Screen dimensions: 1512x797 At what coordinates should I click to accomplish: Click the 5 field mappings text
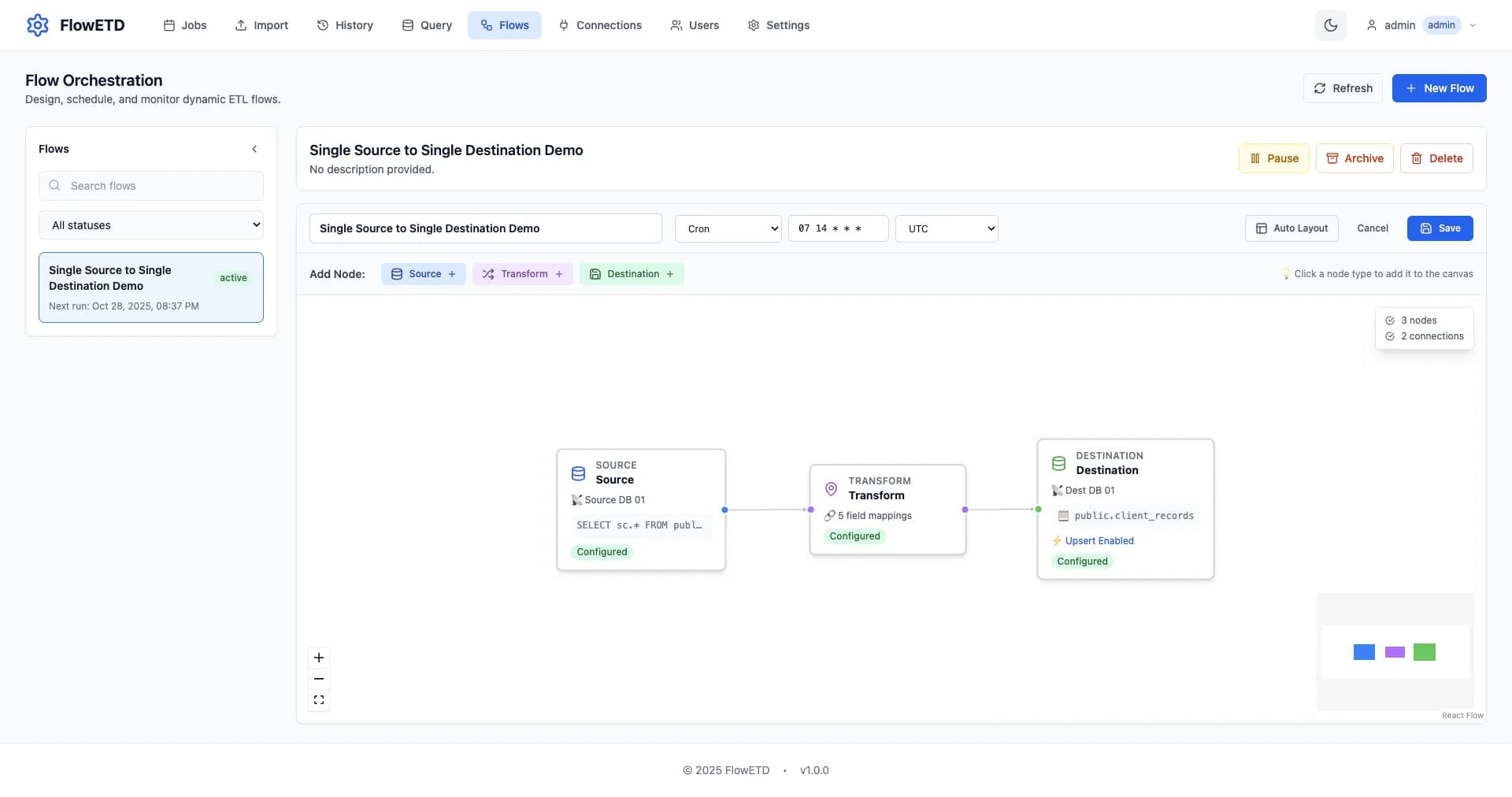click(874, 516)
